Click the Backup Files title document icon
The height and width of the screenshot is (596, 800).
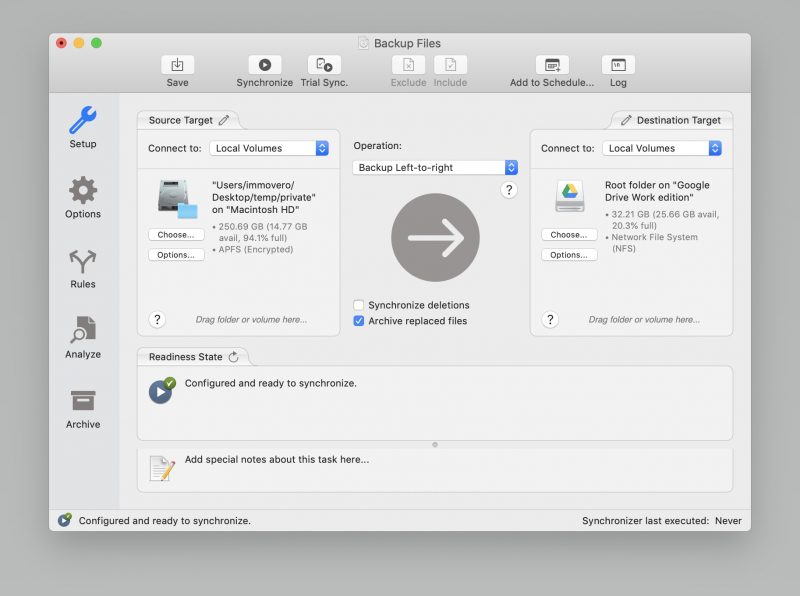click(x=363, y=43)
